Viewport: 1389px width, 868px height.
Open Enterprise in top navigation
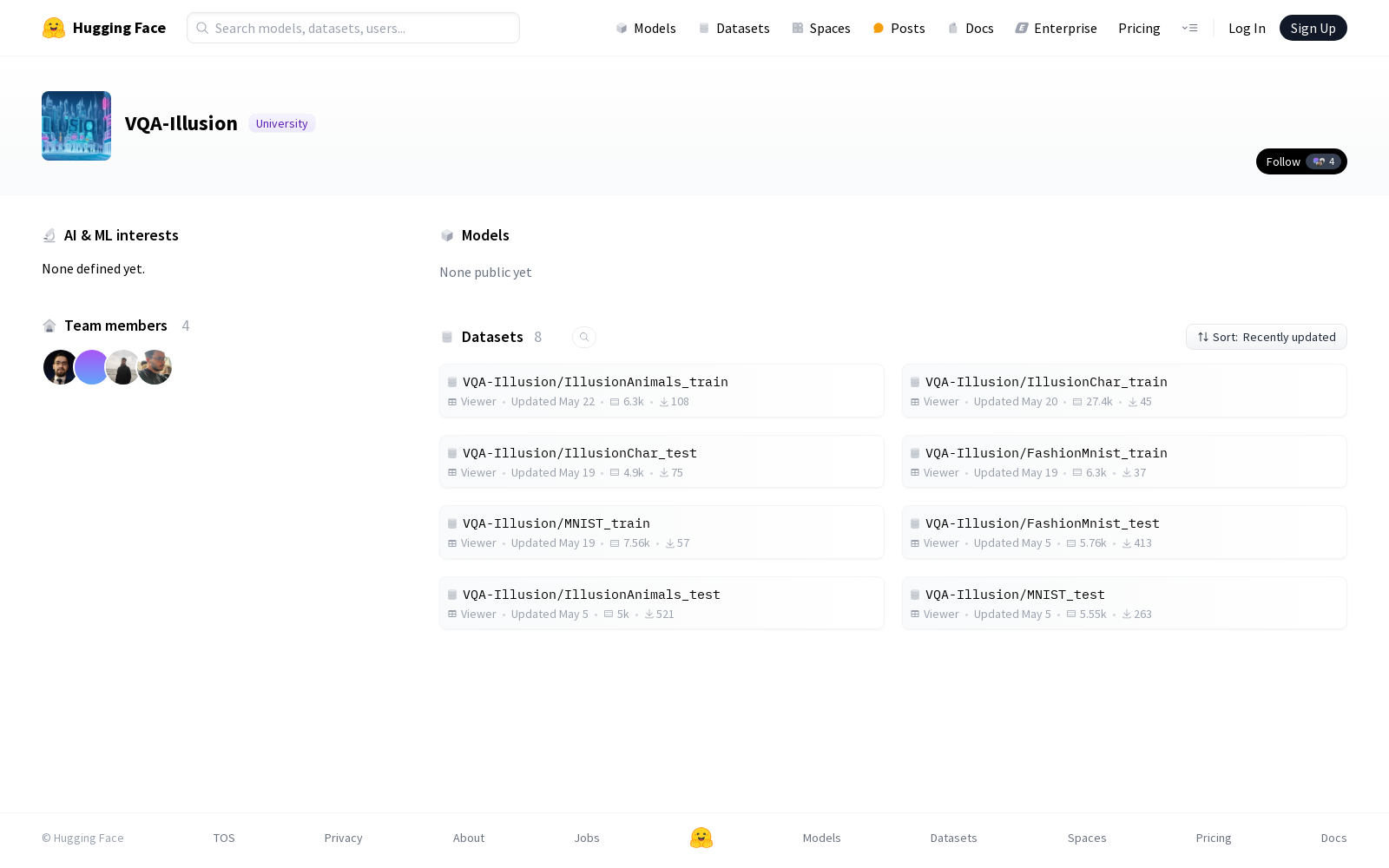(1057, 28)
